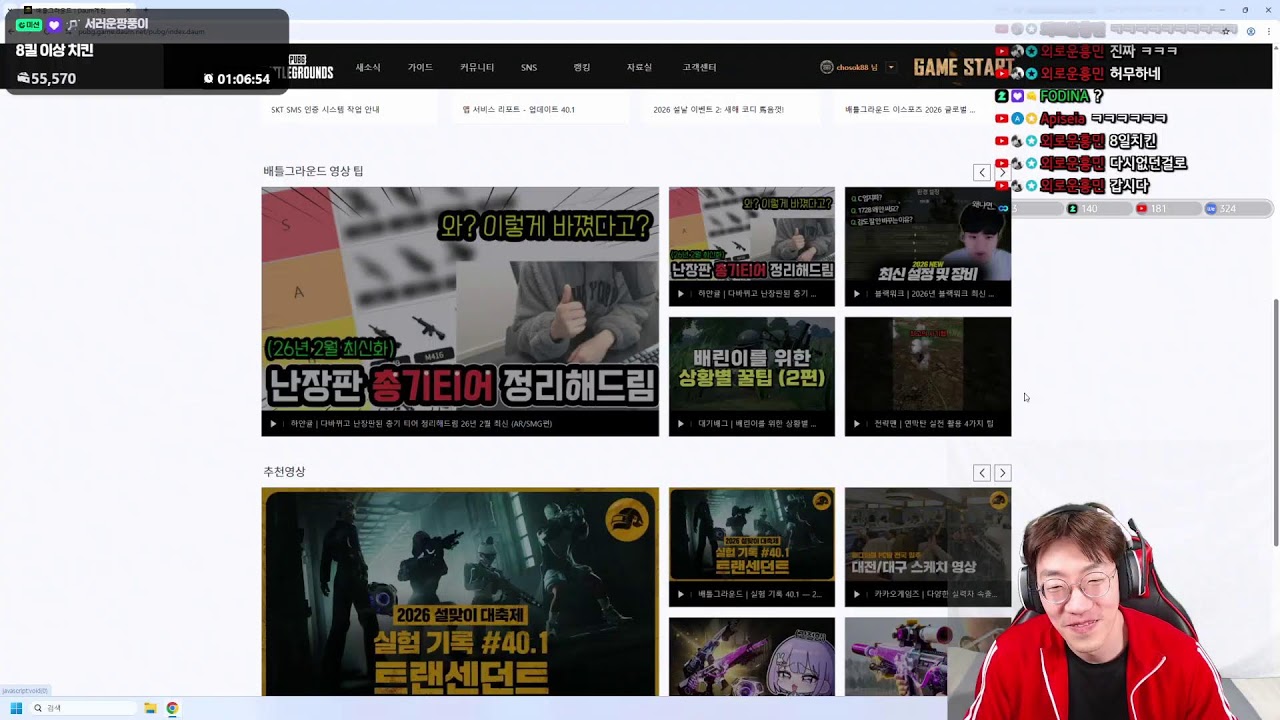The height and width of the screenshot is (720, 1280).
Task: Open the 커뮤니티 menu
Action: click(477, 67)
